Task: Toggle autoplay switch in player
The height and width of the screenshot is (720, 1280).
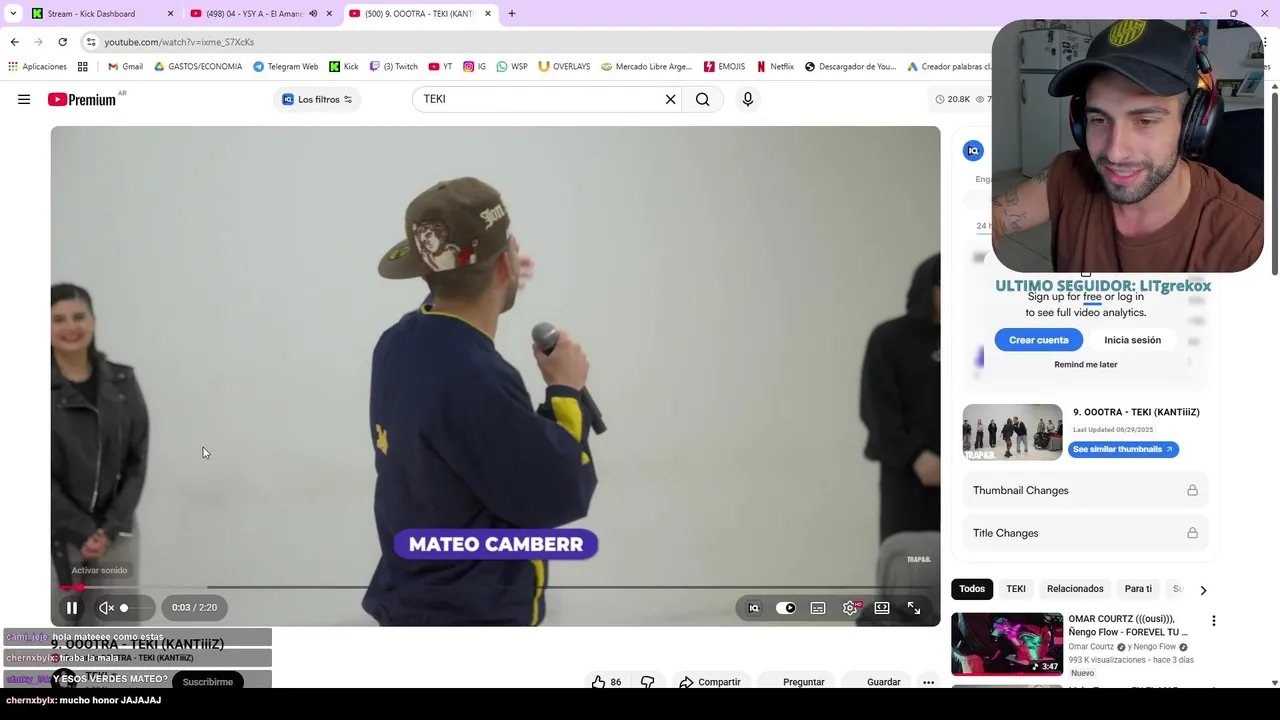Action: click(786, 607)
